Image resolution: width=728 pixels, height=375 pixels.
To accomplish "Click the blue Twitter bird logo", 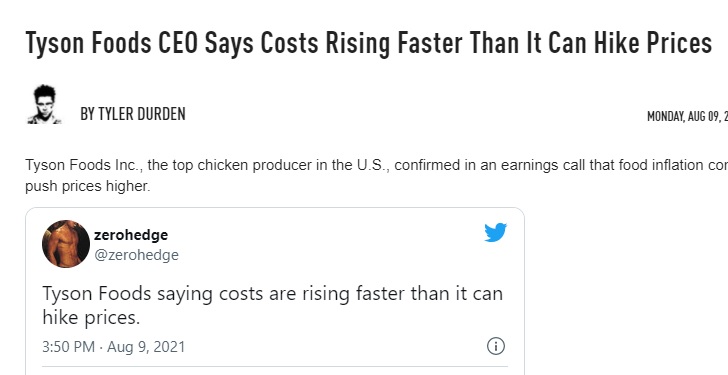I will click(x=495, y=233).
